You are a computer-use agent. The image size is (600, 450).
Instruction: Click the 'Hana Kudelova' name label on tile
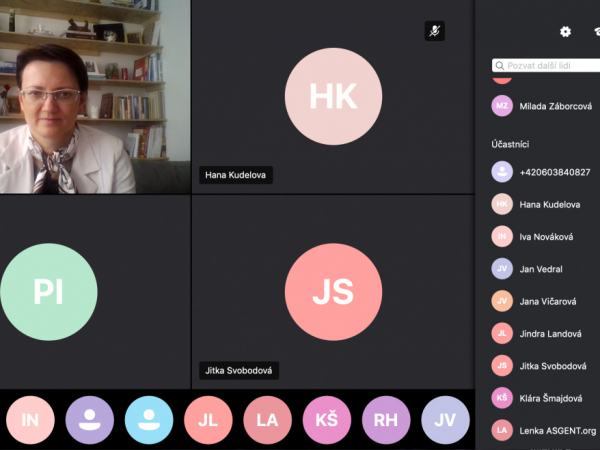tap(236, 175)
